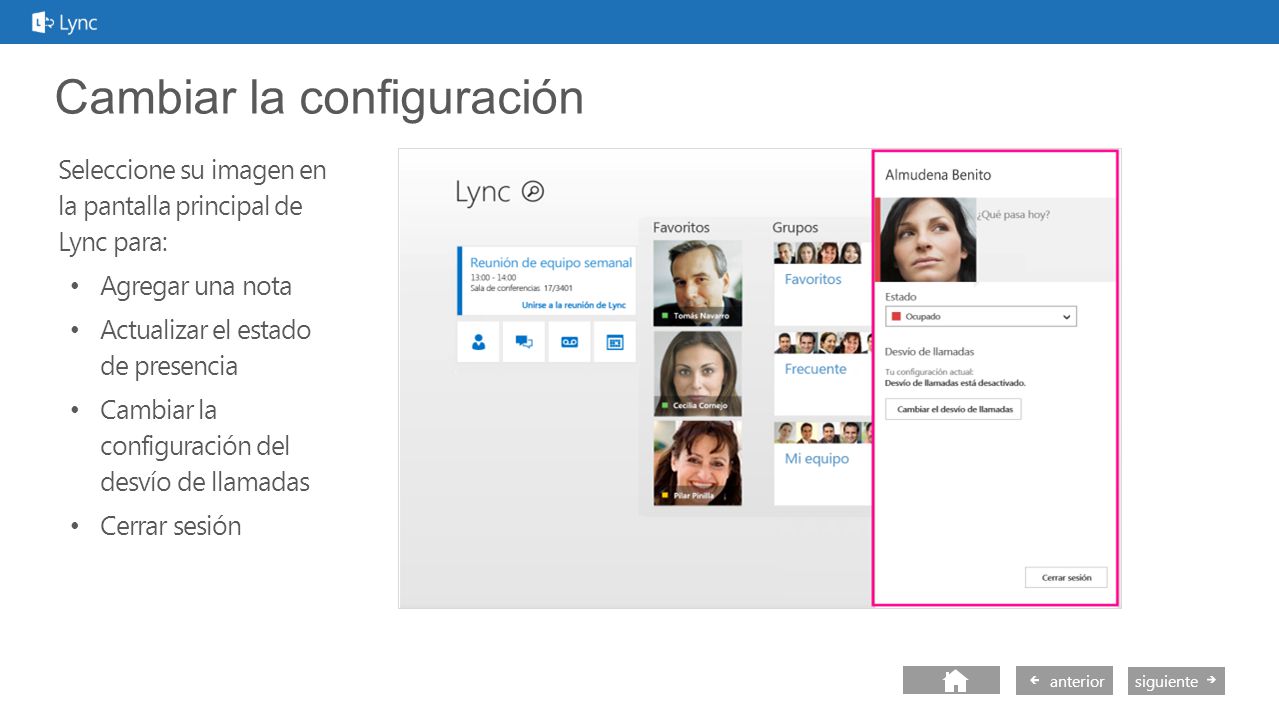
Task: Open the Estado dropdown showing Ocupado
Action: tap(981, 317)
